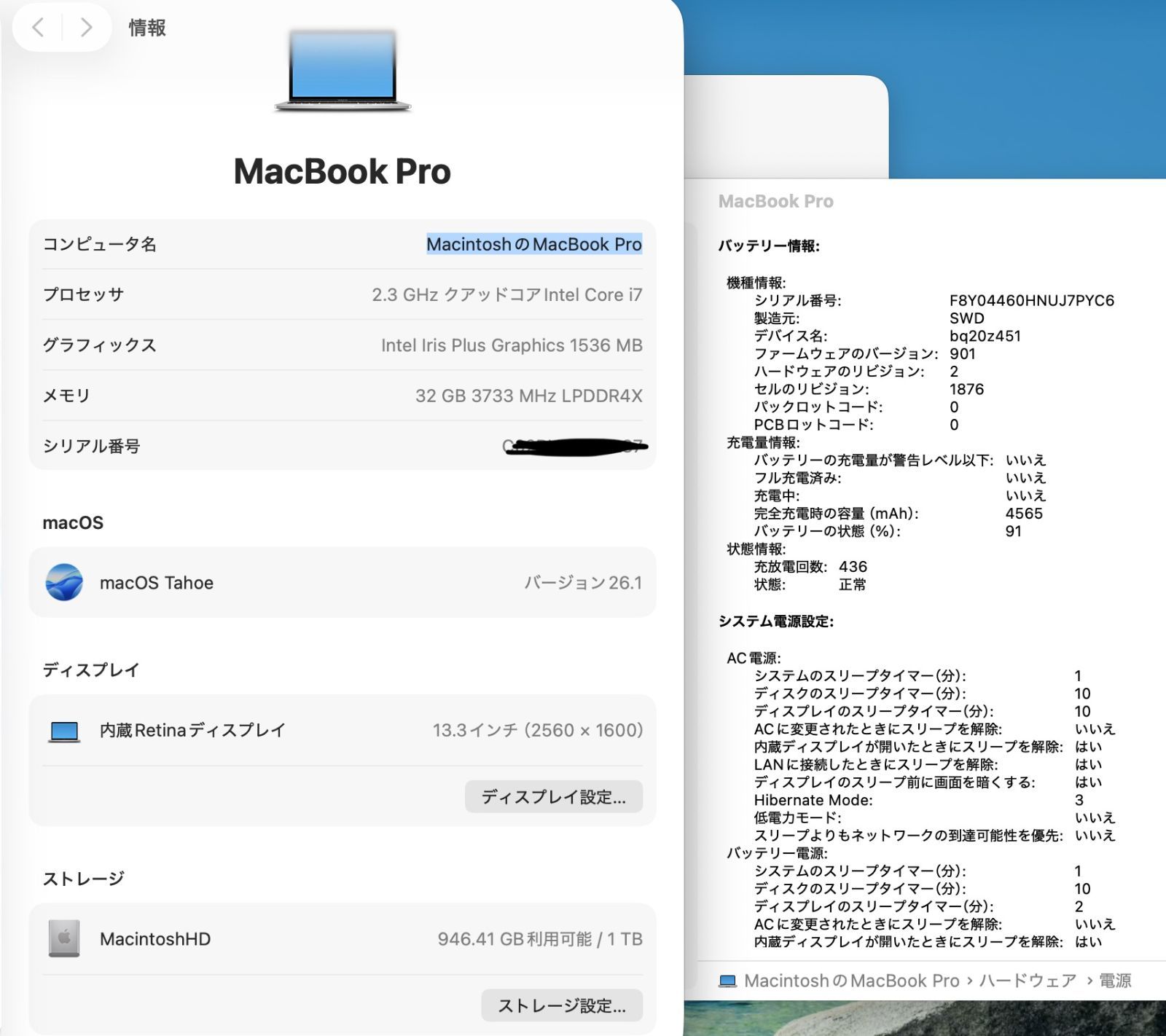Click the MacintoshHD drive icon
This screenshot has width=1166, height=1036.
click(x=64, y=938)
